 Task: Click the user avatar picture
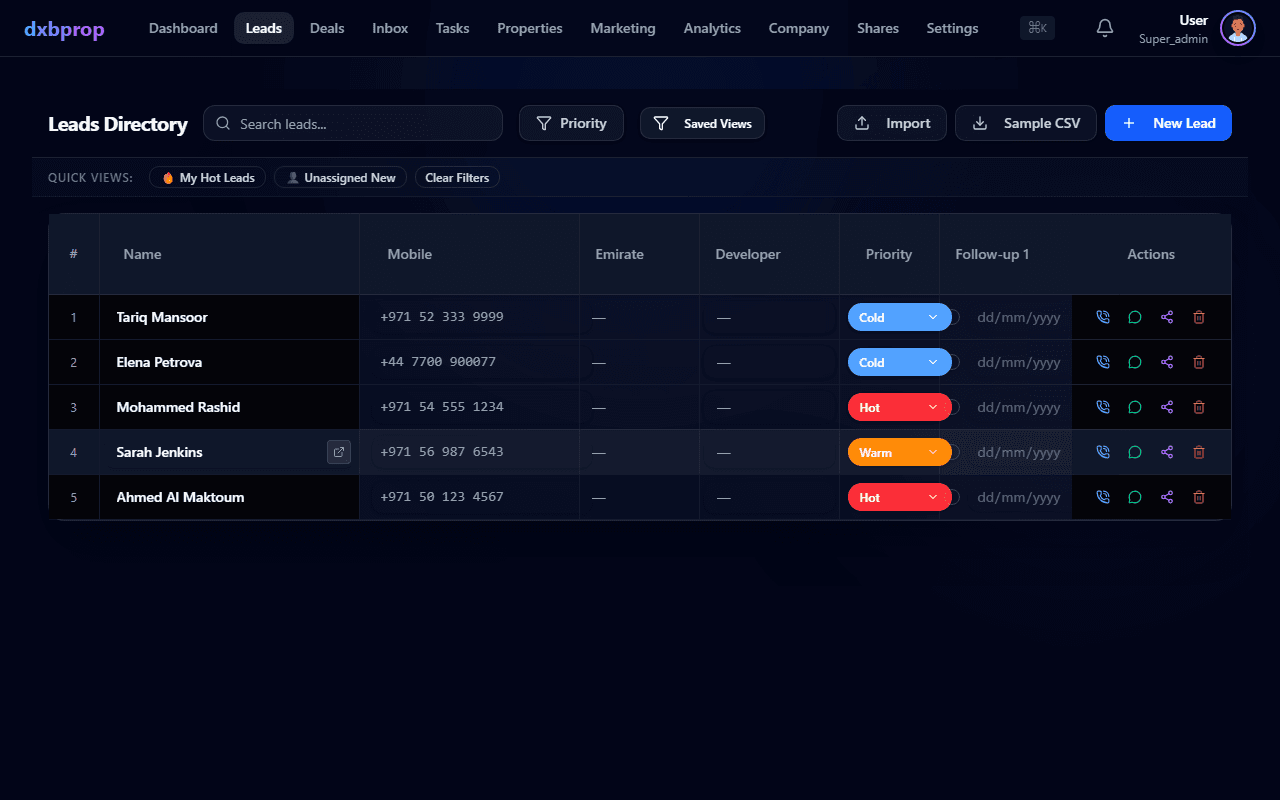point(1238,28)
